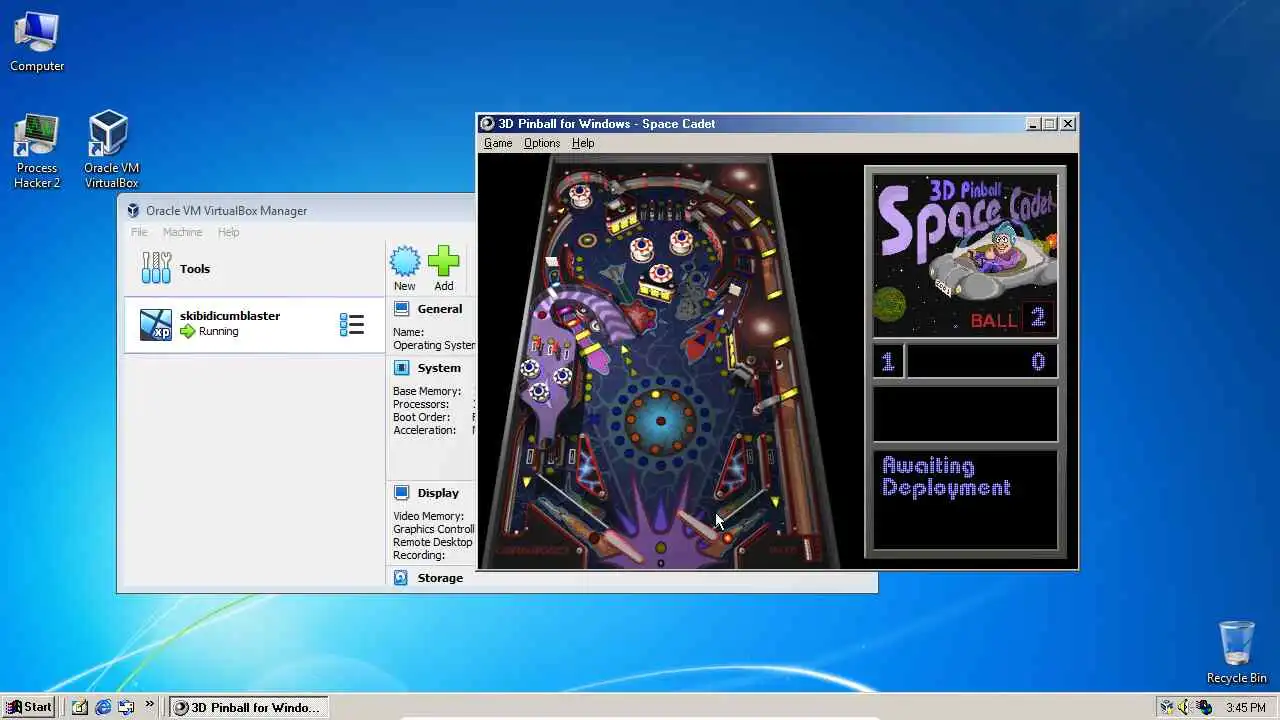Click the Display section monitor icon
This screenshot has height=720, width=1280.
401,493
